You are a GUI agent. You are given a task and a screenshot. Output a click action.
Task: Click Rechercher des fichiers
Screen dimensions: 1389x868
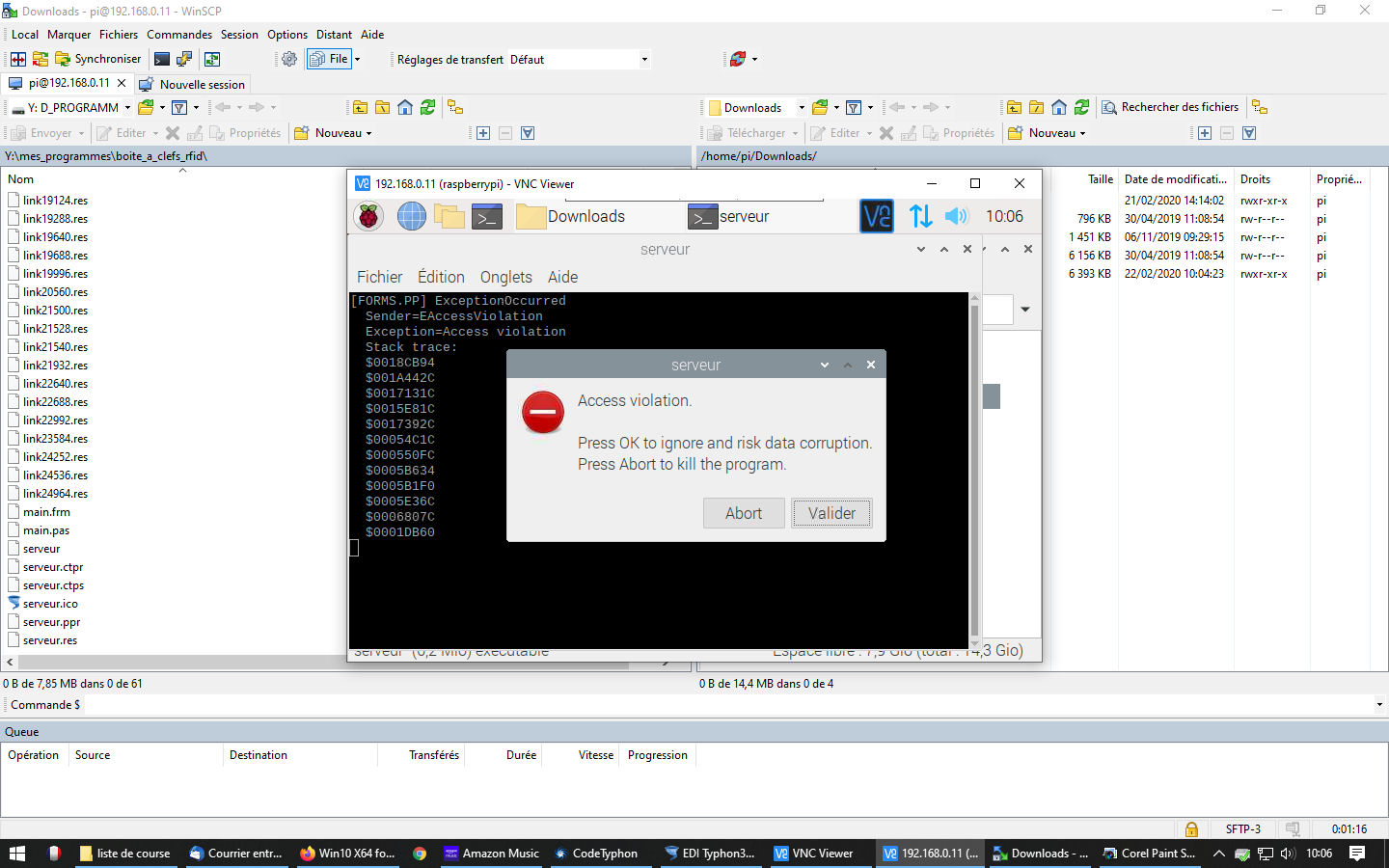point(1170,107)
